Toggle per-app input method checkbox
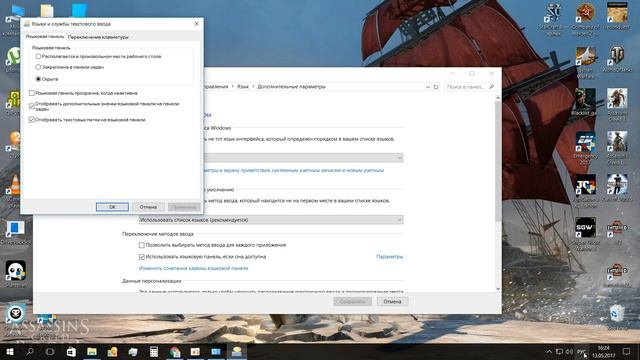Viewport: 640px width, 360px height. (x=142, y=245)
